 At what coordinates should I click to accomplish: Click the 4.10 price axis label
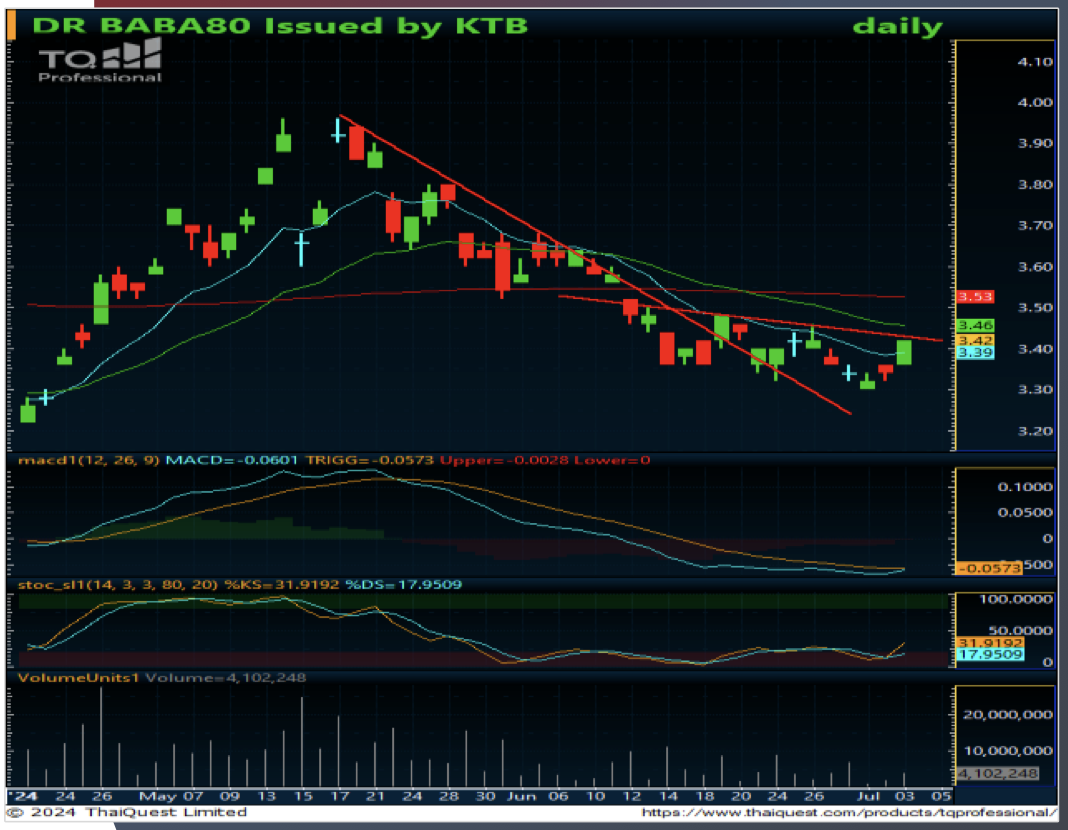(1035, 62)
